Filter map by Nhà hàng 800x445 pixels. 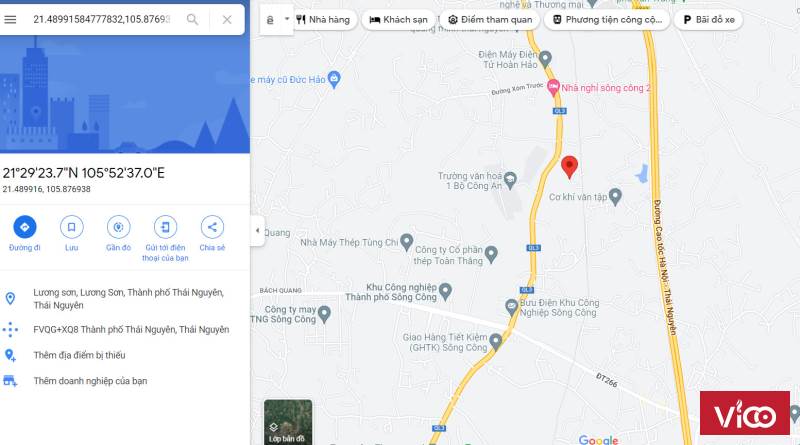click(323, 19)
